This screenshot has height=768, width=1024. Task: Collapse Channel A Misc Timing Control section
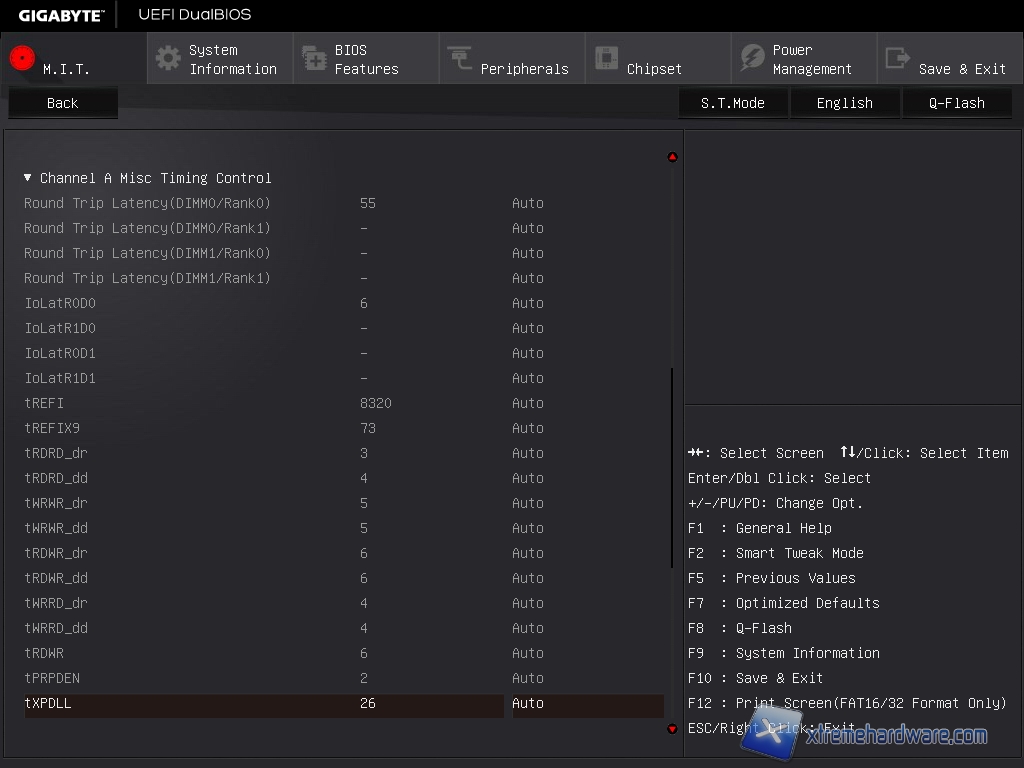tap(28, 178)
